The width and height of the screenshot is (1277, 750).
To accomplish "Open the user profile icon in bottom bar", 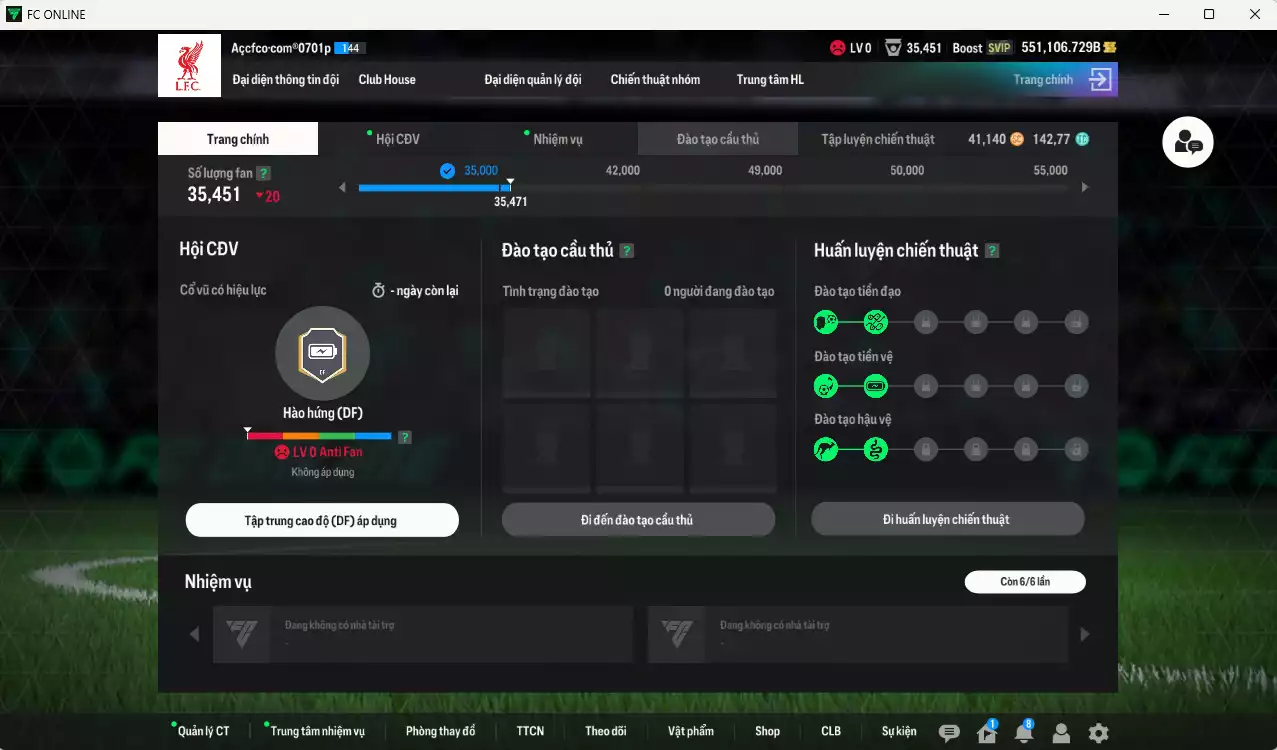I will coord(1061,733).
